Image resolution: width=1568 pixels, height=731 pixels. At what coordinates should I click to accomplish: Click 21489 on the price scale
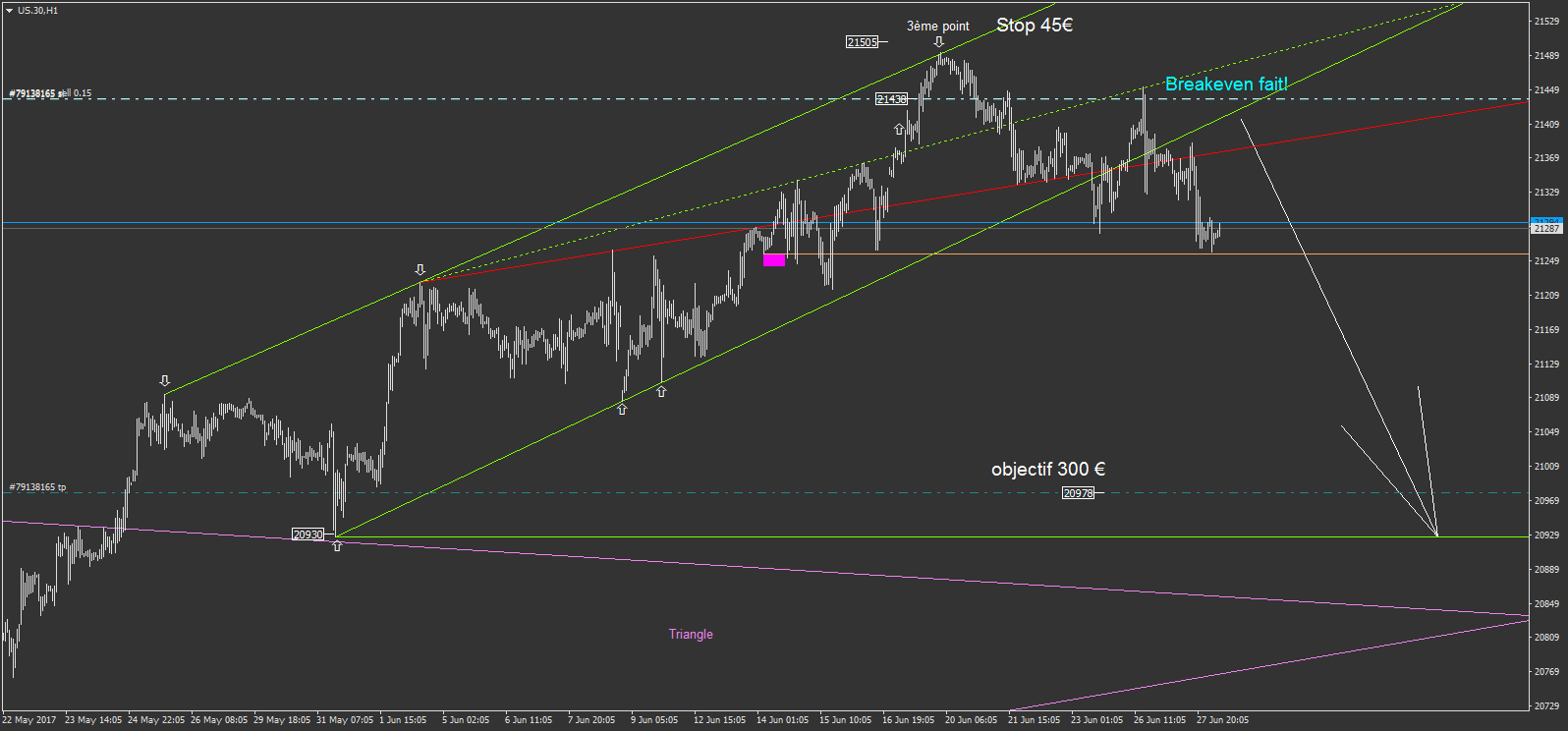point(1546,56)
